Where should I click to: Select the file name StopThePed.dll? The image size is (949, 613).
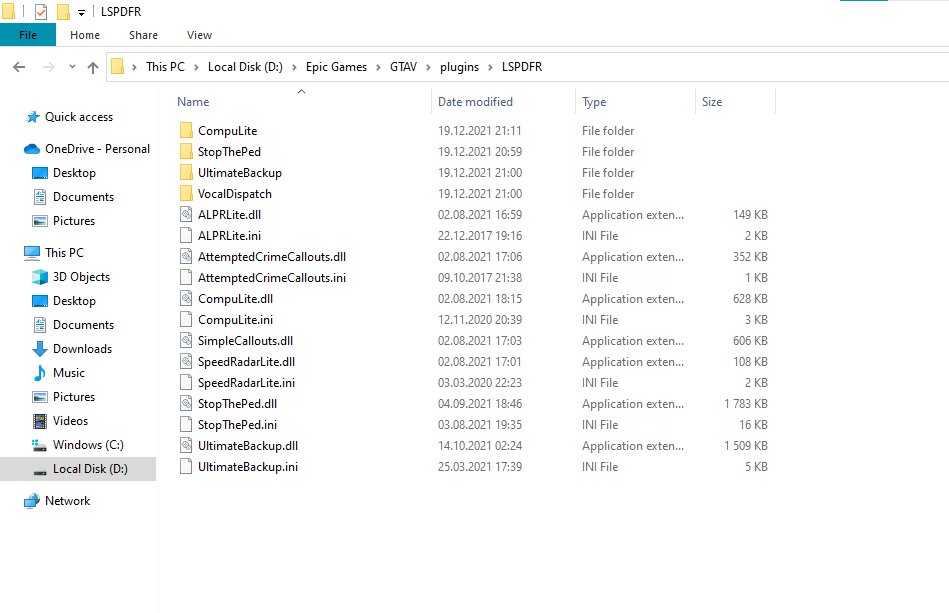[x=237, y=404]
